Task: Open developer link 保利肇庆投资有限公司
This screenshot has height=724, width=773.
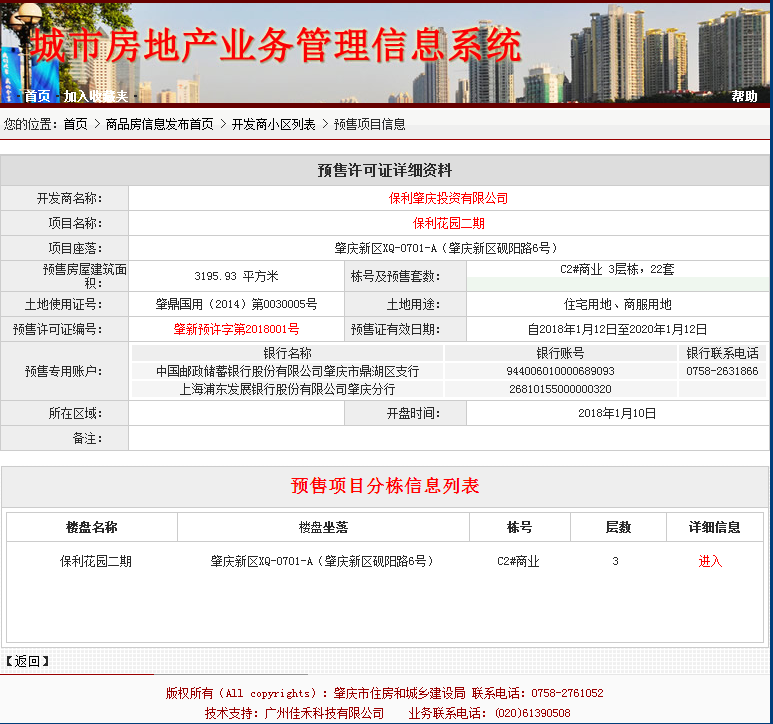Action: click(448, 198)
